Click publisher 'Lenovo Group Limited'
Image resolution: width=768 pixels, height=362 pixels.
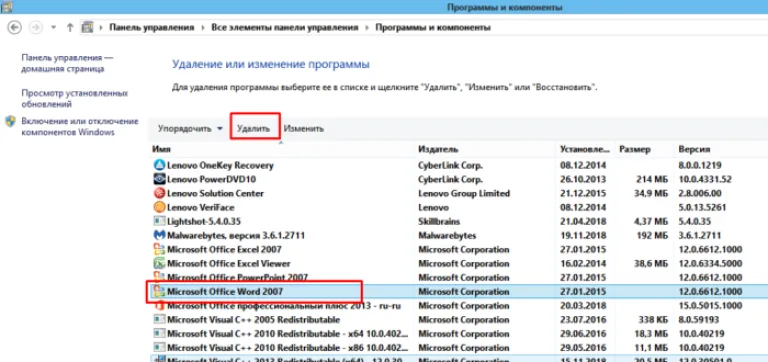click(464, 193)
